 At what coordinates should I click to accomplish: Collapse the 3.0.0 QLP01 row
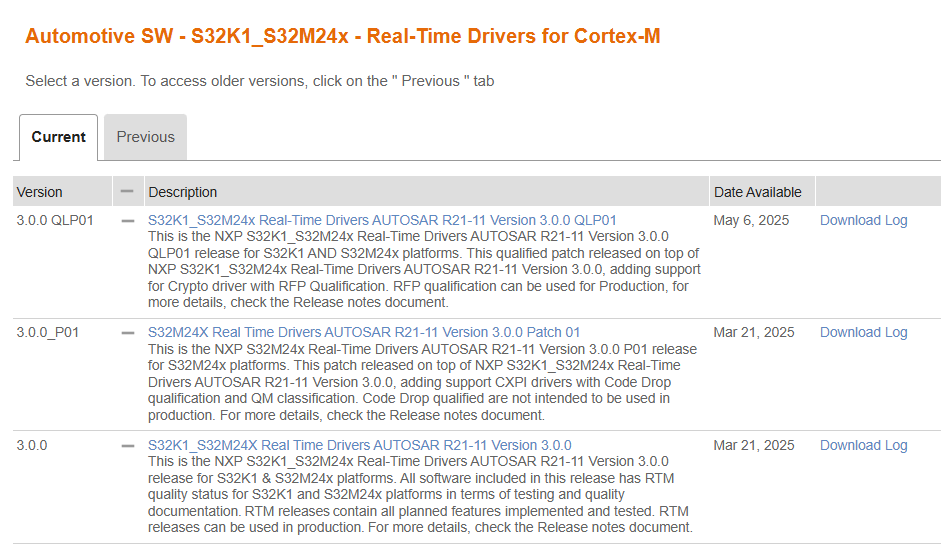point(128,221)
